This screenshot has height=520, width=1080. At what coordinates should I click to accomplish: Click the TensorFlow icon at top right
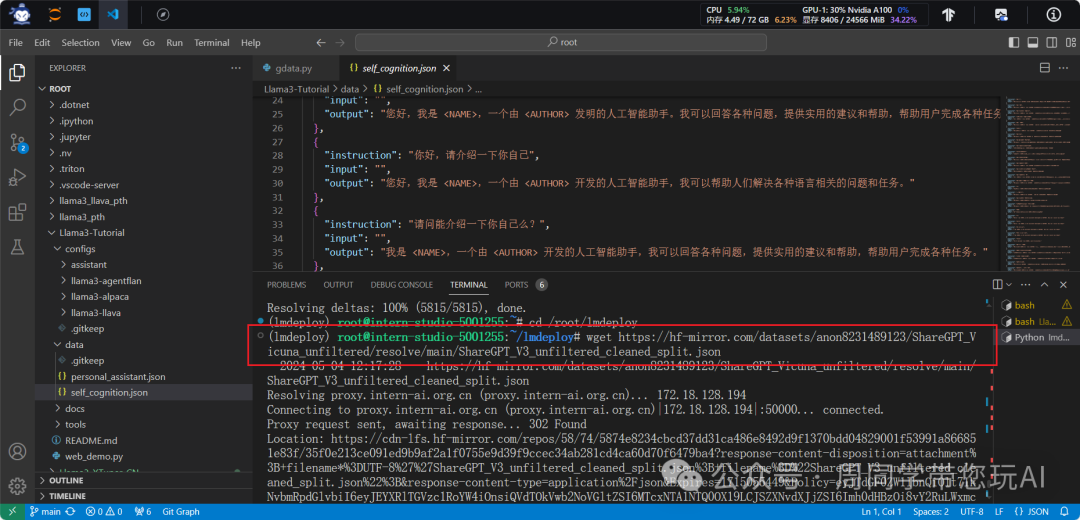click(948, 14)
